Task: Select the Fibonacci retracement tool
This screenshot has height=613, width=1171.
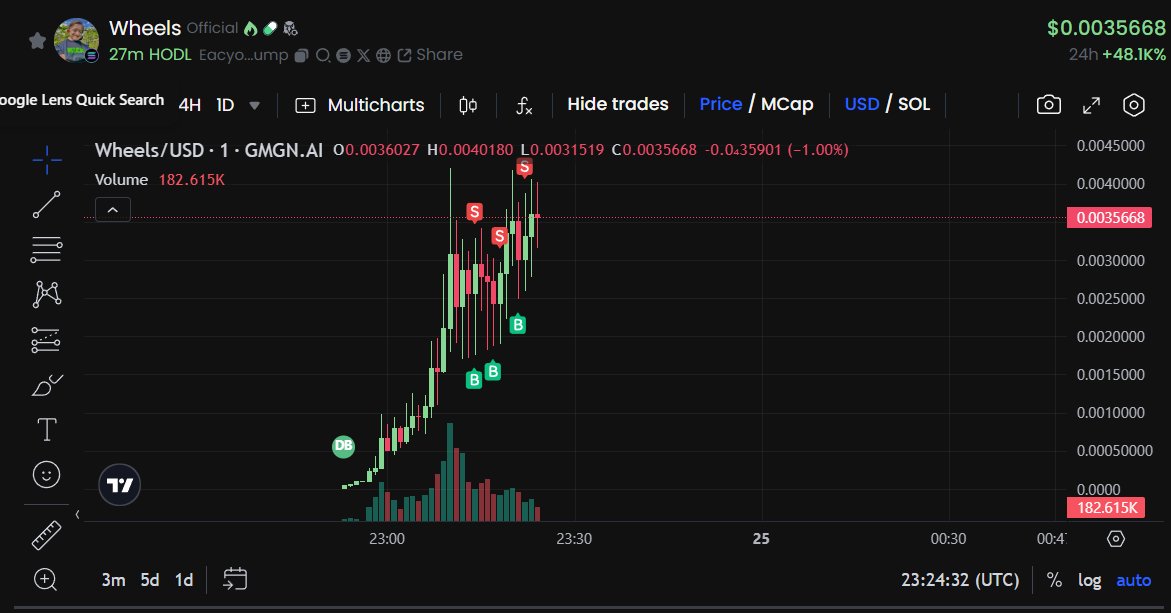Action: point(46,249)
